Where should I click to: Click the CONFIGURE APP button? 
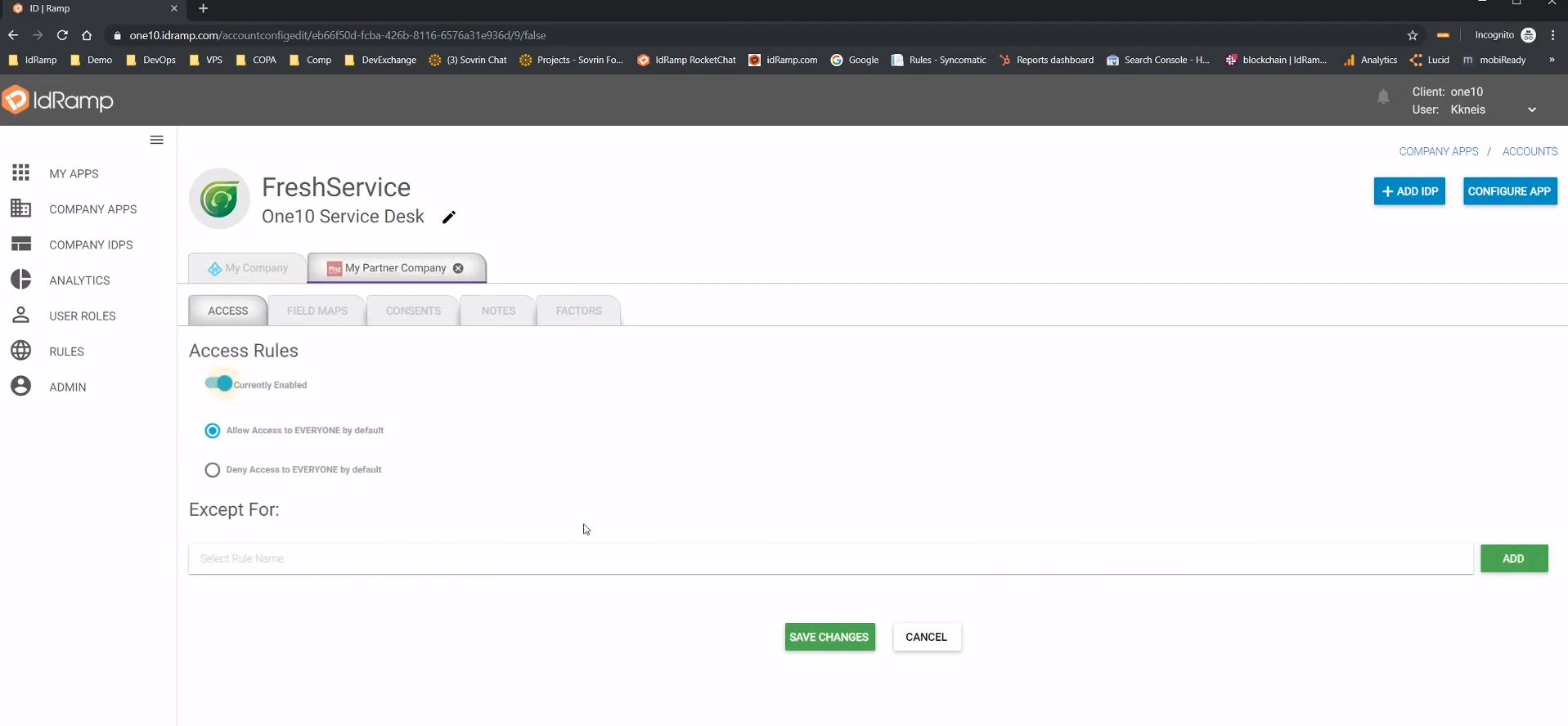click(1510, 191)
